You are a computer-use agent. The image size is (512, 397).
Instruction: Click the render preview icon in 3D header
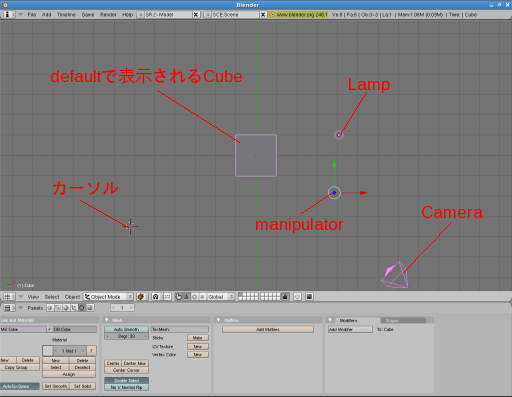(297, 297)
